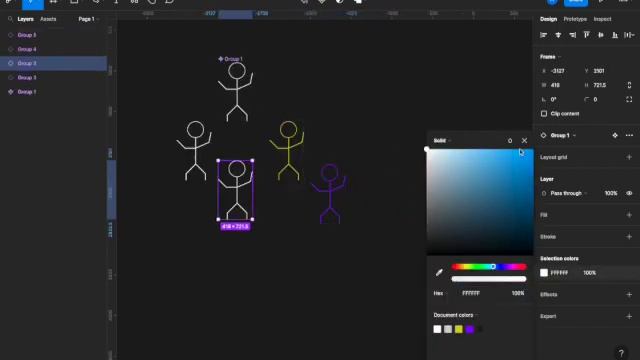Switch to the Design tab

pos(548,19)
